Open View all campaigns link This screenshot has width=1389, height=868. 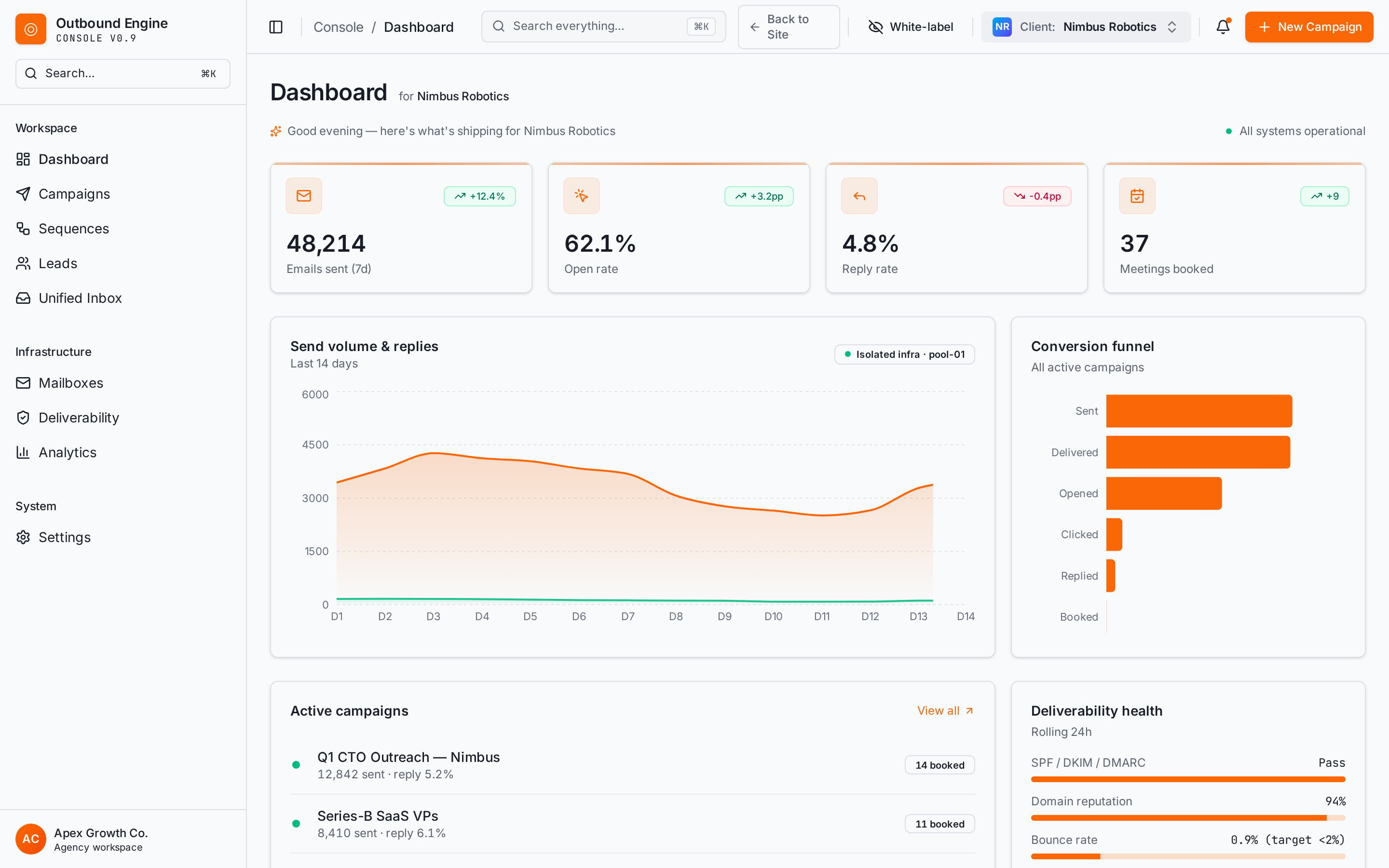click(x=945, y=711)
